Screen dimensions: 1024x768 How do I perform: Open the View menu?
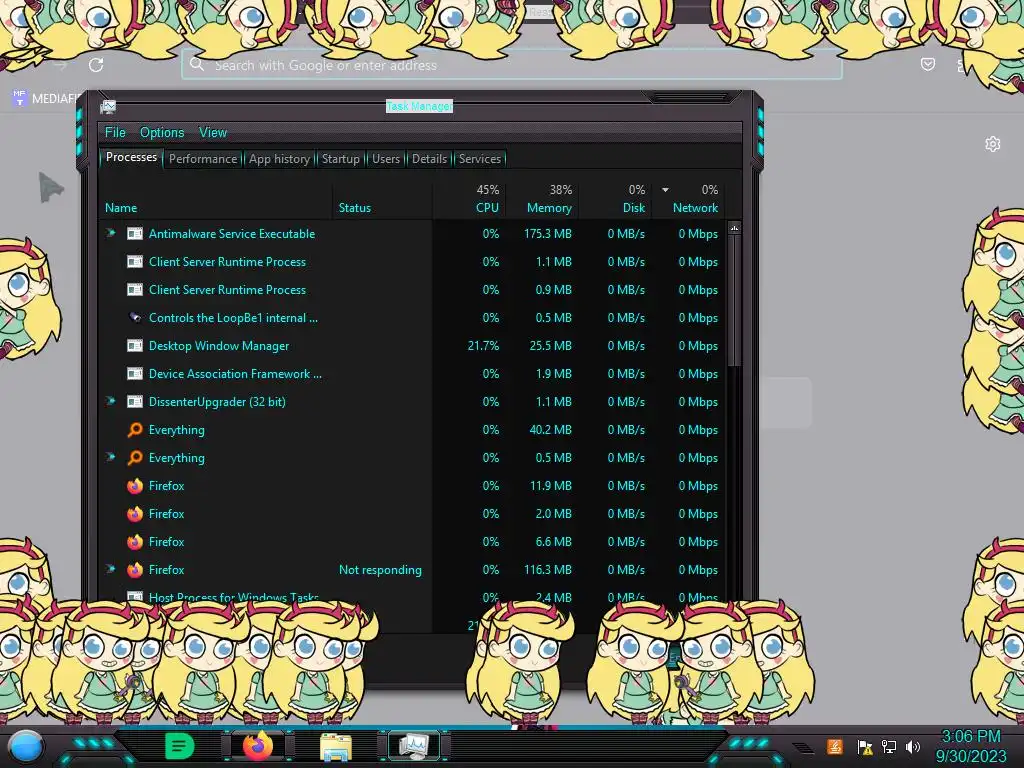tap(213, 133)
